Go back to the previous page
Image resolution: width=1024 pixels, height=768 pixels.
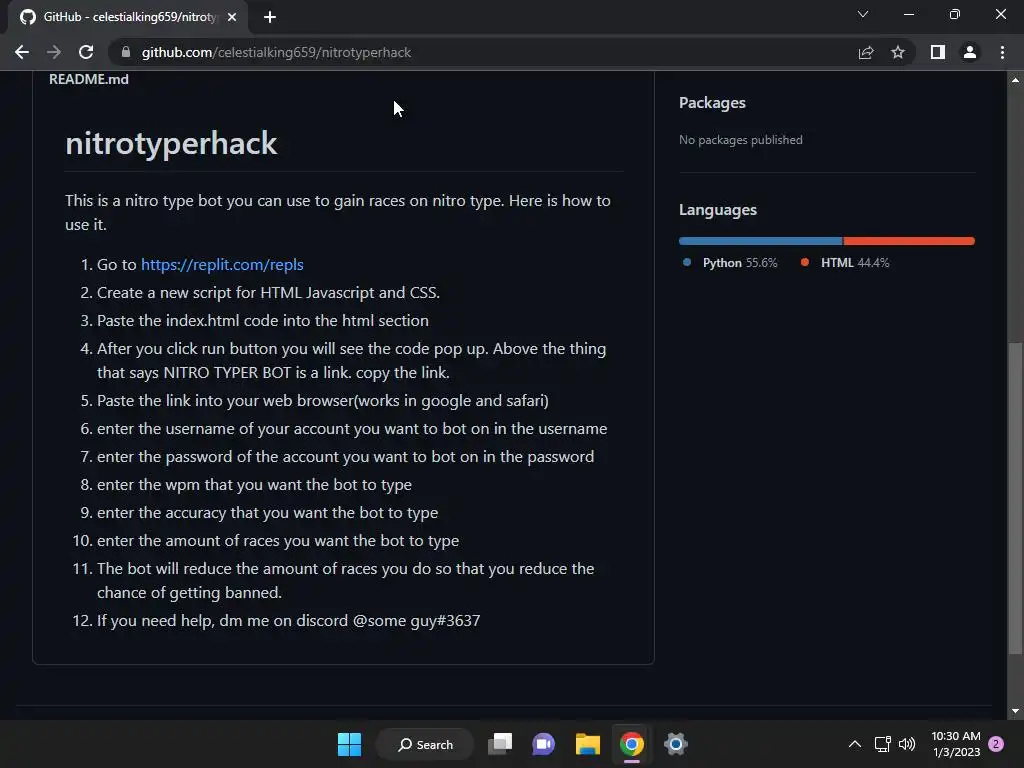22,52
